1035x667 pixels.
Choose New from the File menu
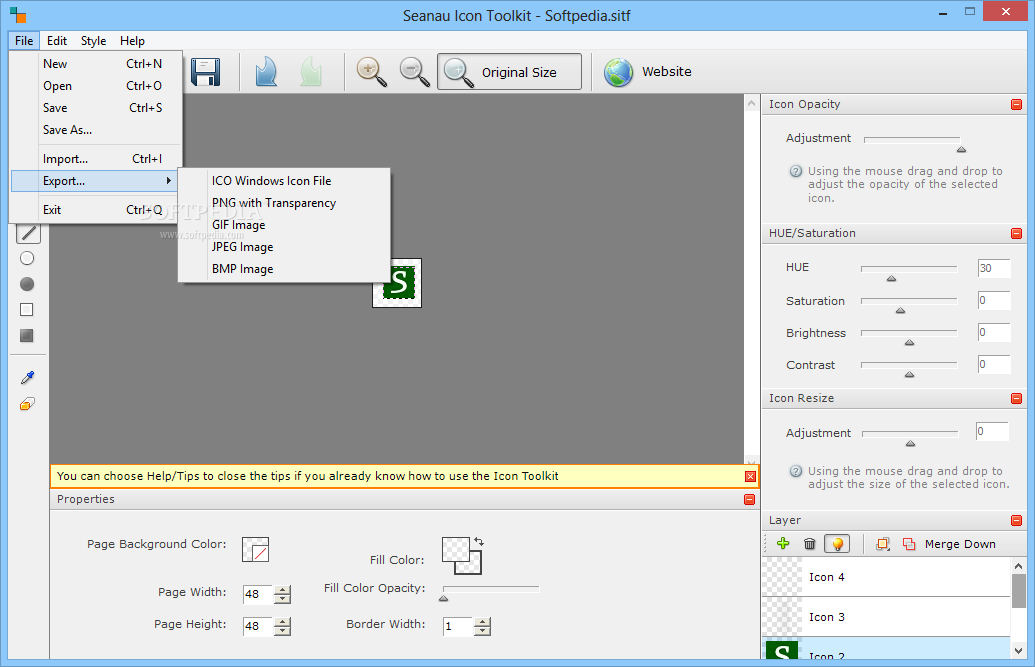point(96,63)
